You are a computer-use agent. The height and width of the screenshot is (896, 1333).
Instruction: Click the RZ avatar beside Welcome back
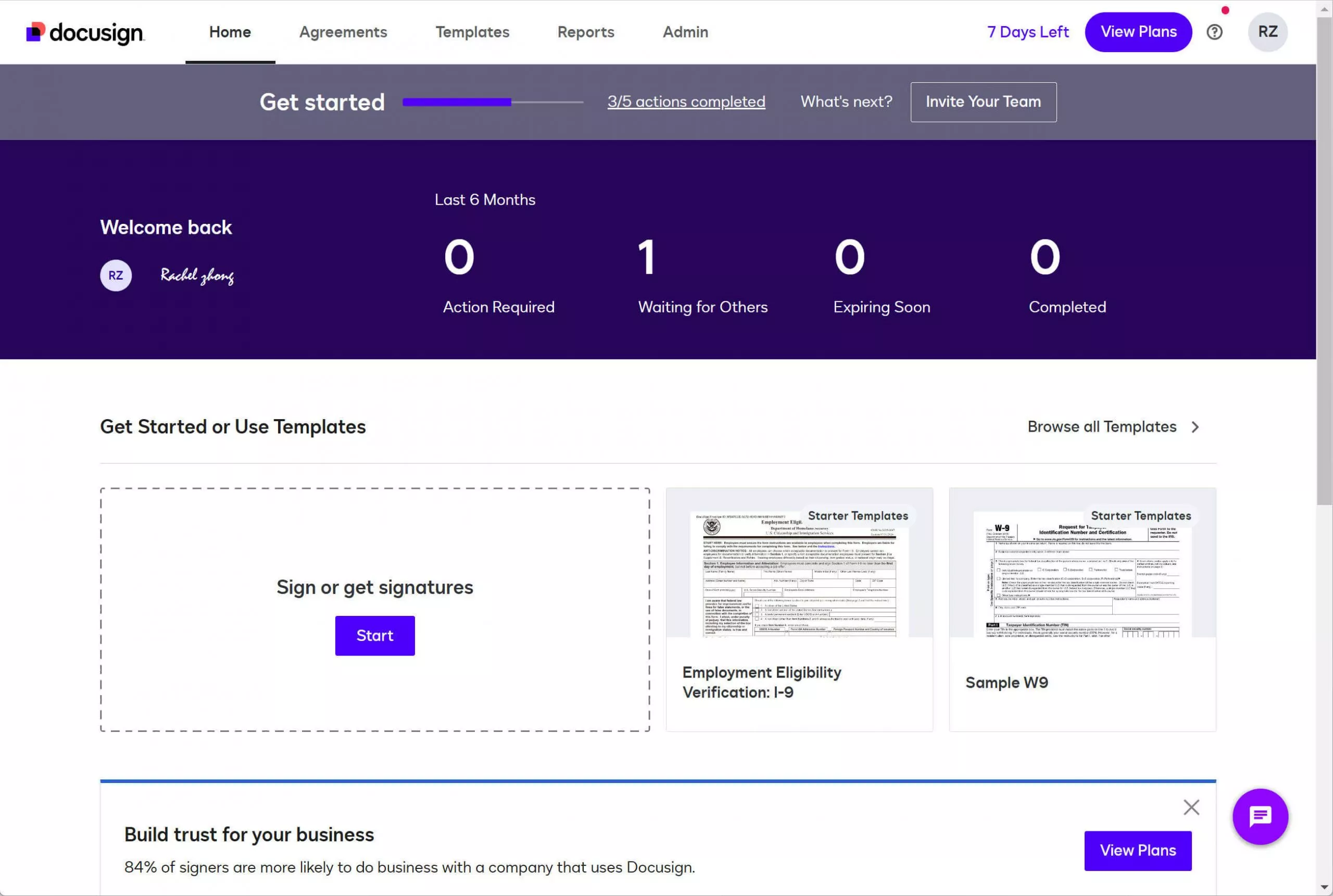(116, 275)
